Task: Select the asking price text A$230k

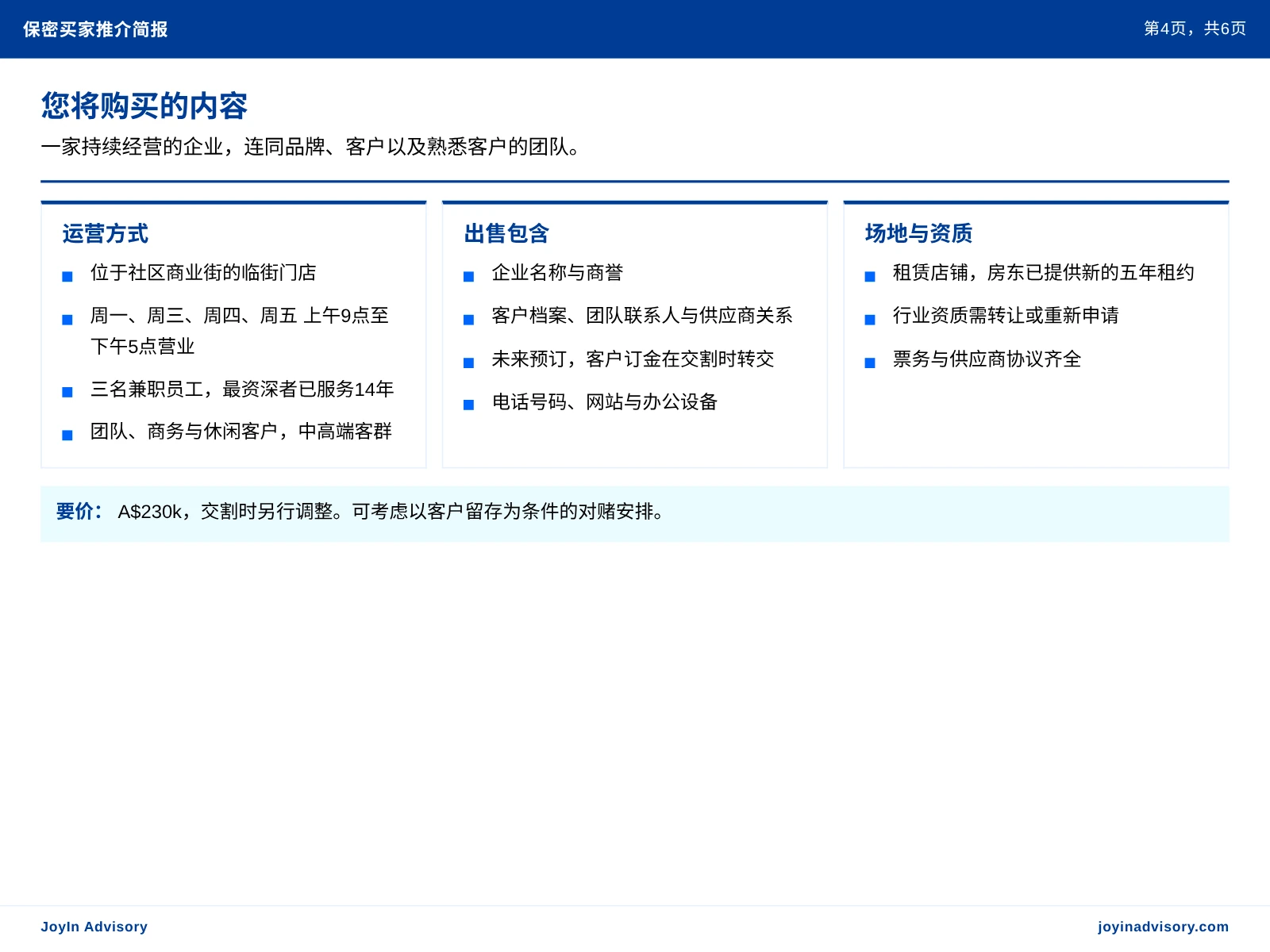Action: click(150, 512)
